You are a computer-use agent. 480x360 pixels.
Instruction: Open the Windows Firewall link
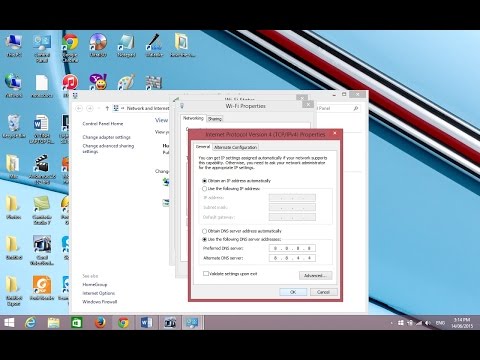click(100, 302)
